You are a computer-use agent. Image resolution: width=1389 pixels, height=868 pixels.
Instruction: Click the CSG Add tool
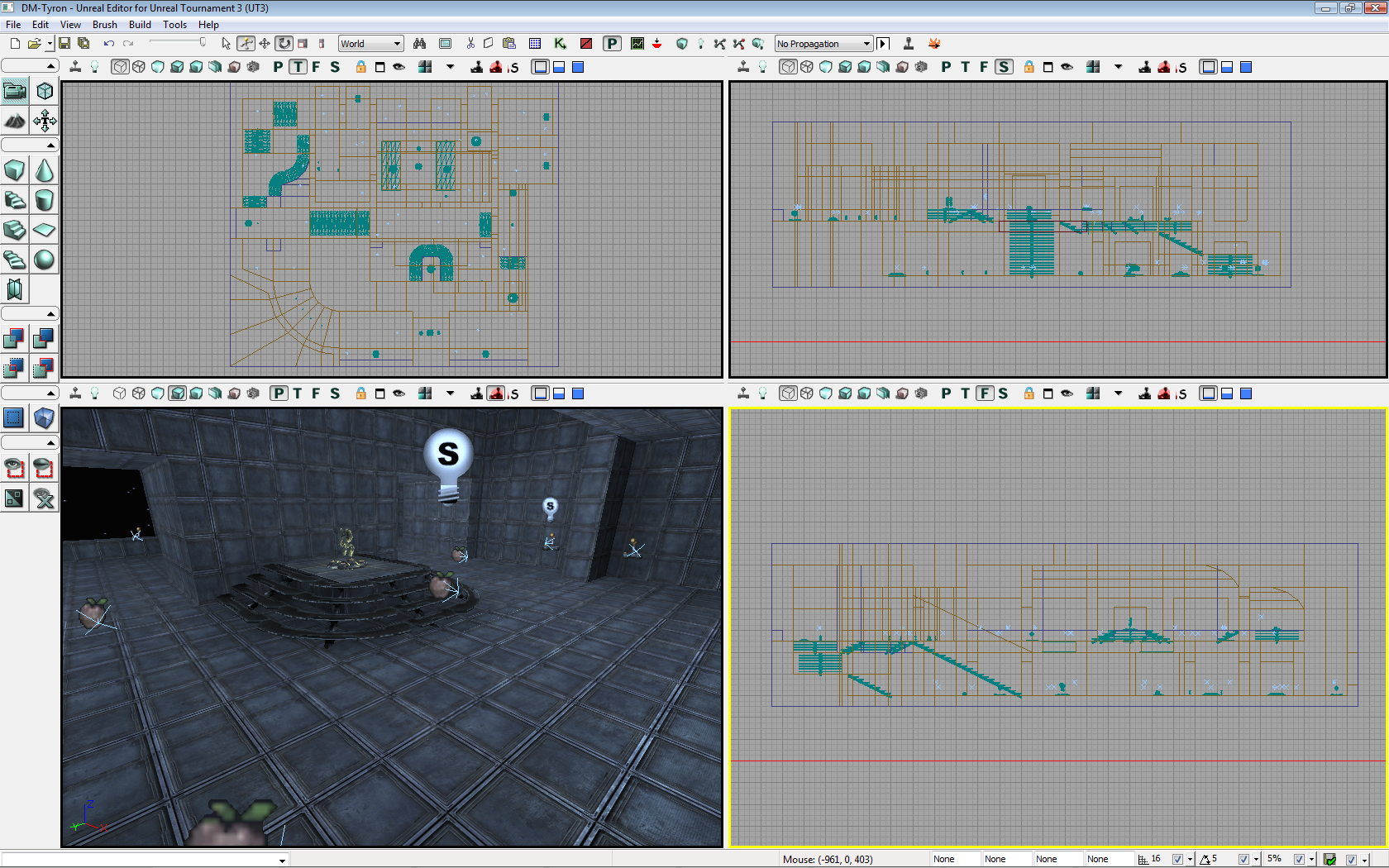[15, 338]
